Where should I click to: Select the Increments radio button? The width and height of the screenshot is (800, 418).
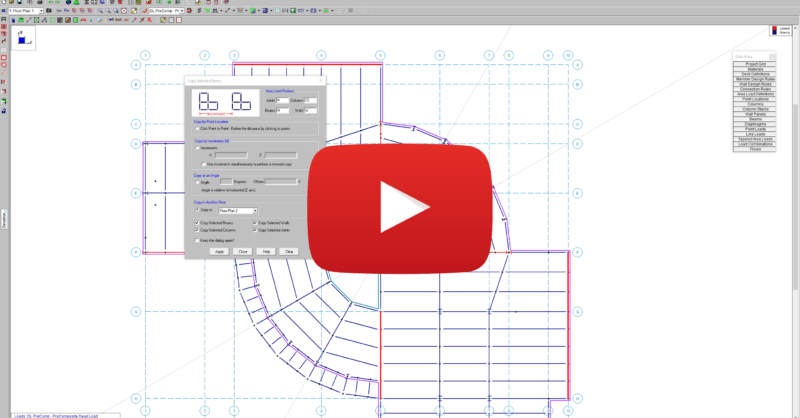[x=198, y=147]
